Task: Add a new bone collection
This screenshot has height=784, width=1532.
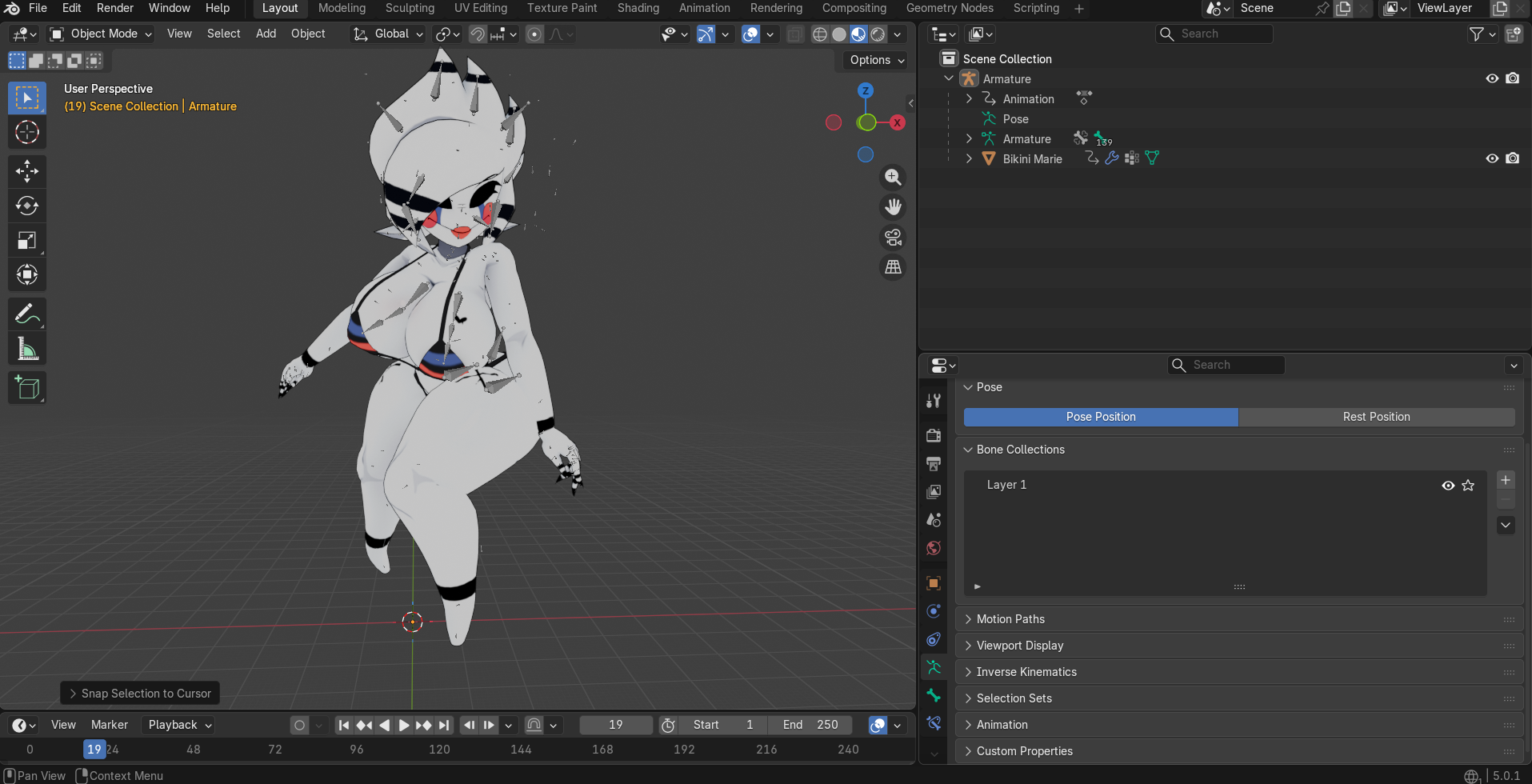Action: pyautogui.click(x=1506, y=480)
